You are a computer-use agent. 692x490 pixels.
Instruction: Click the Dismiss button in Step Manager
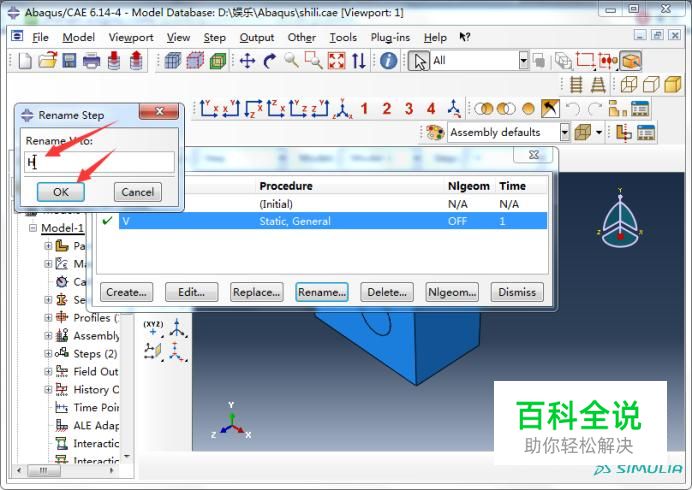click(517, 292)
